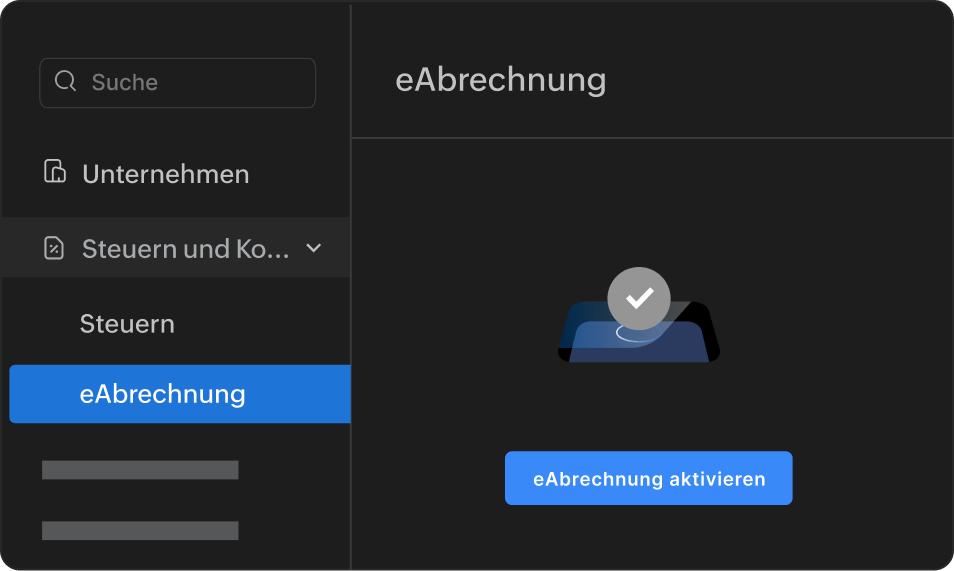Viewport: 954px width, 571px height.
Task: Collapse the Steuern und Ko... chevron
Action: click(313, 248)
